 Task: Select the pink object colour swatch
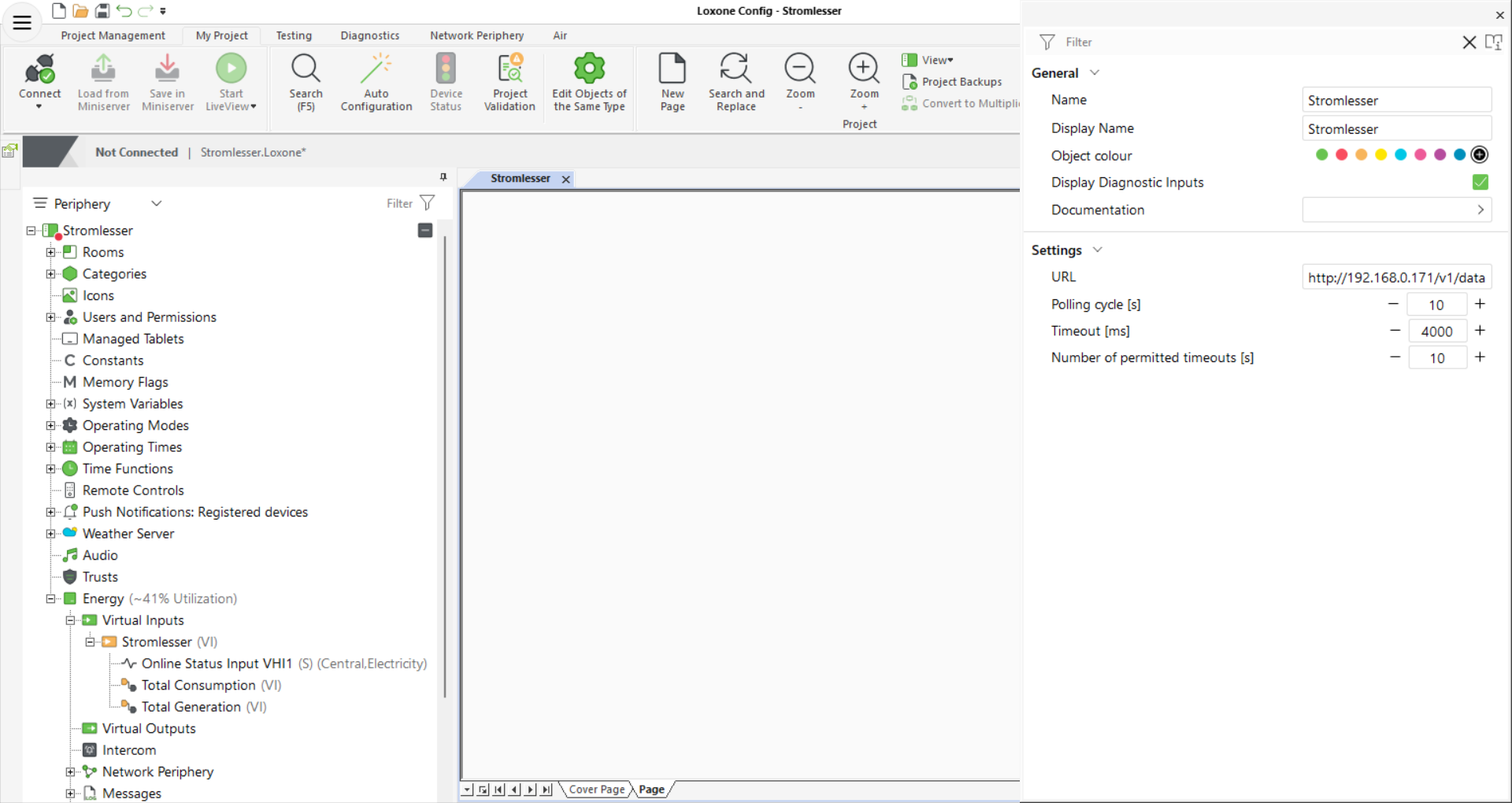pyautogui.click(x=1420, y=154)
